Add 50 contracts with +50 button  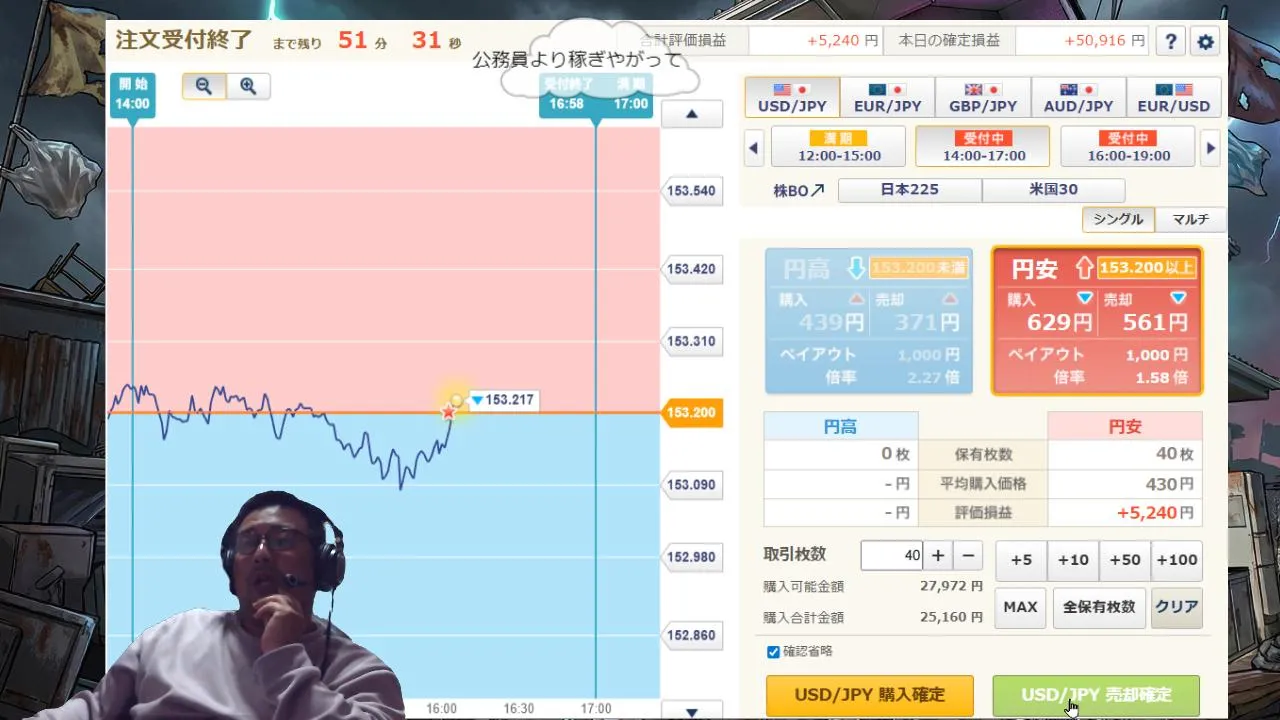pyautogui.click(x=1125, y=560)
